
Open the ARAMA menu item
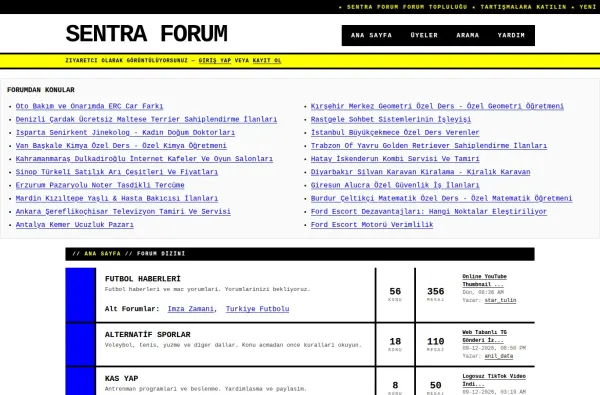point(468,35)
